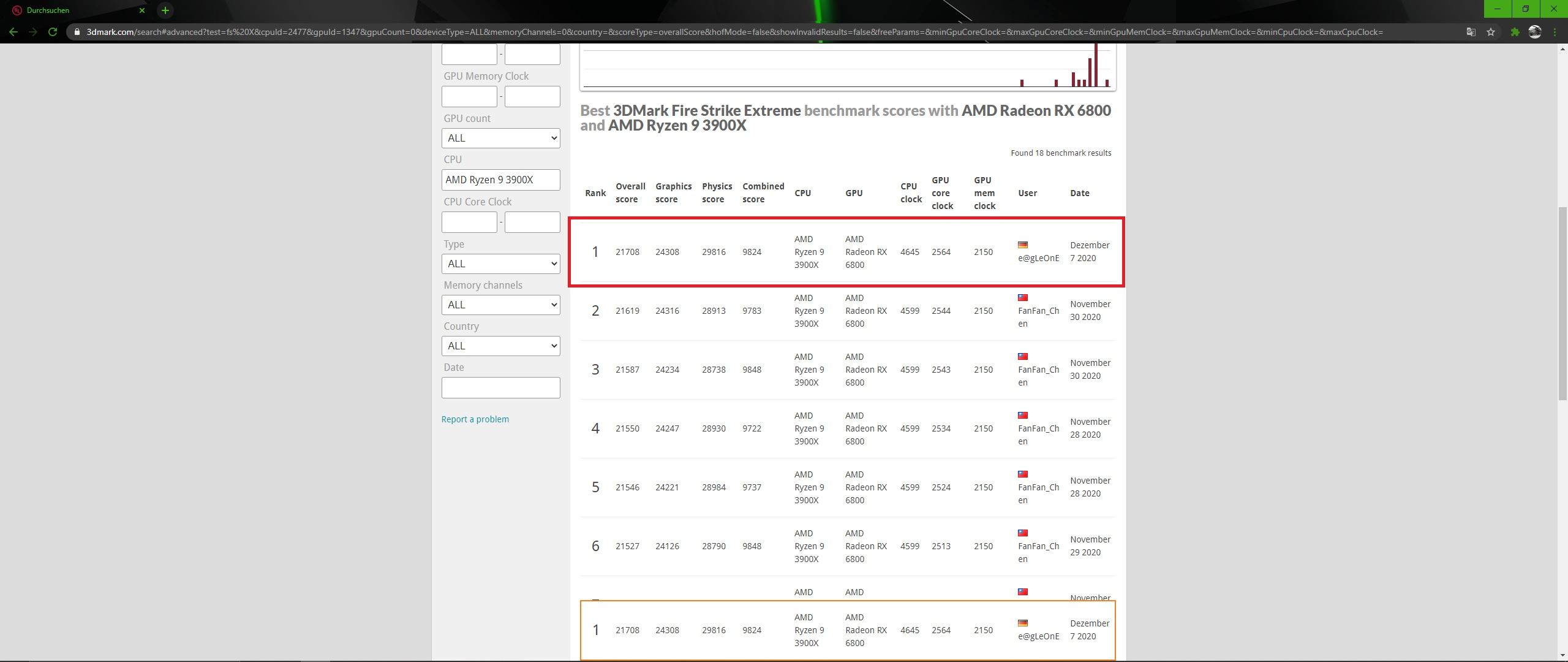Image resolution: width=1568 pixels, height=662 pixels.
Task: Focus the Date input field
Action: click(500, 387)
